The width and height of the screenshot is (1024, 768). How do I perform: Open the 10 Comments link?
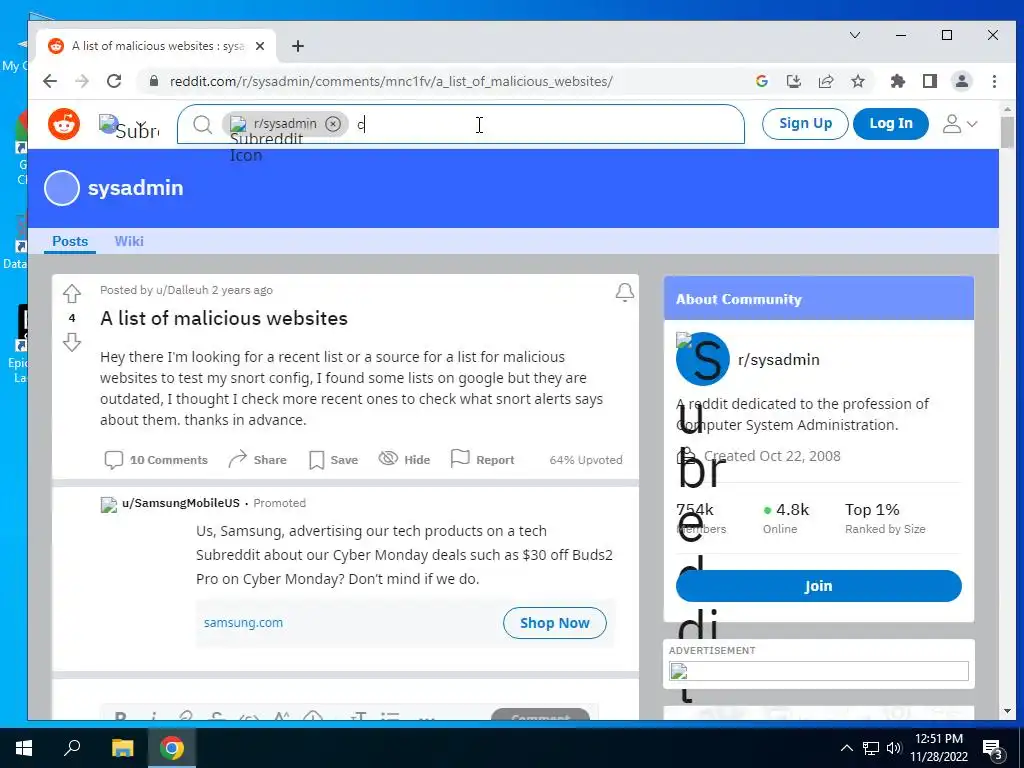[156, 460]
